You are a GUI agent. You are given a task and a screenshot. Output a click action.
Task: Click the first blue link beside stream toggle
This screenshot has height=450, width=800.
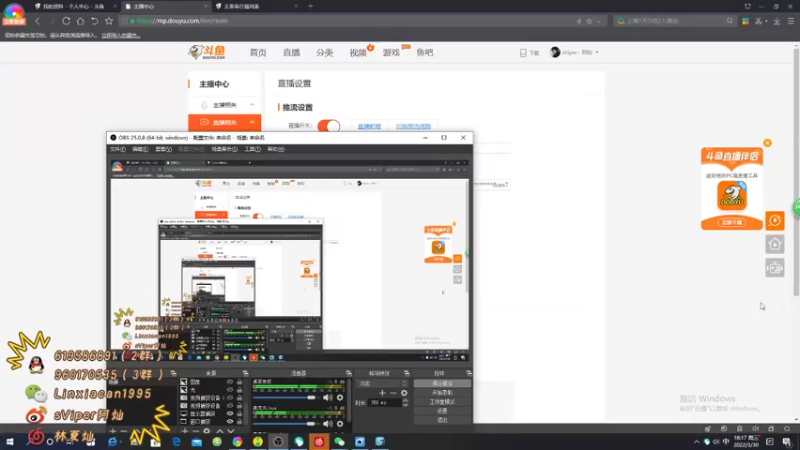click(369, 126)
